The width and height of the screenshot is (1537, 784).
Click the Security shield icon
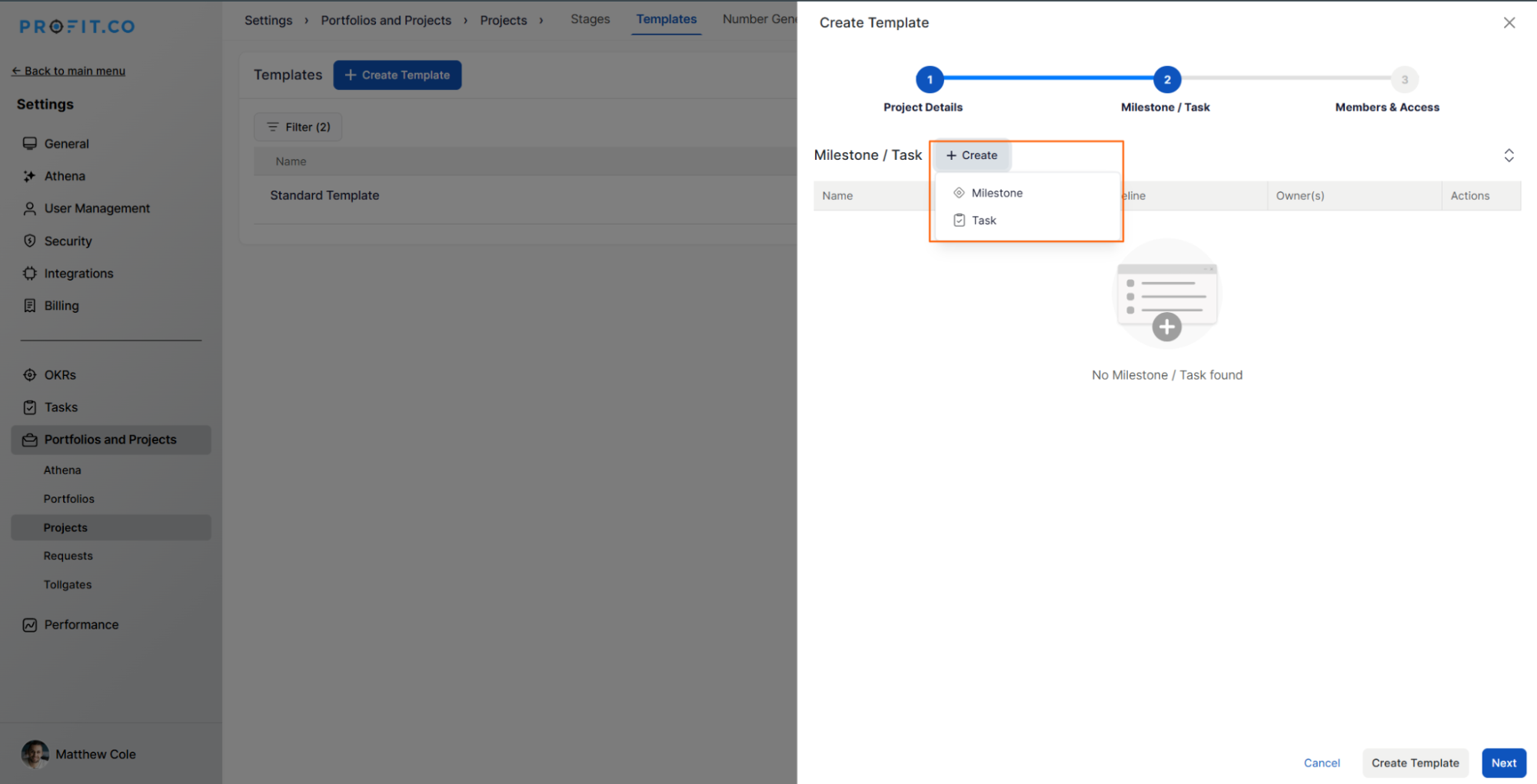tap(30, 241)
